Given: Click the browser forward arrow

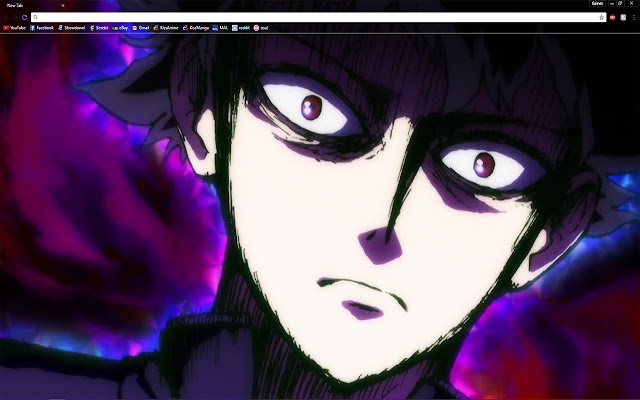Looking at the screenshot, I should [15, 18].
